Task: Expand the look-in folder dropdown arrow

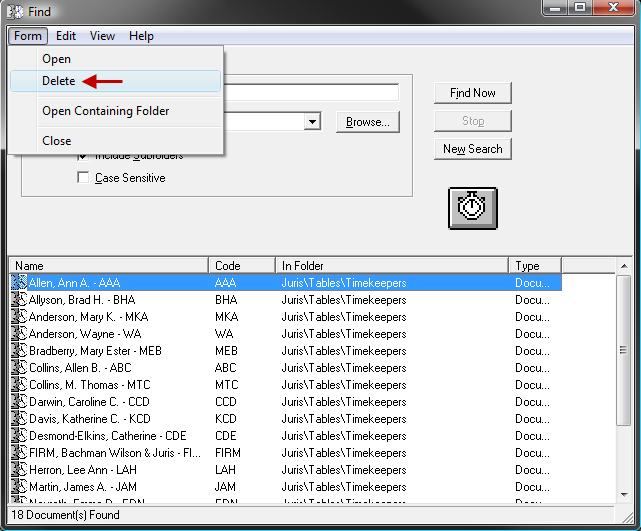Action: [x=313, y=122]
